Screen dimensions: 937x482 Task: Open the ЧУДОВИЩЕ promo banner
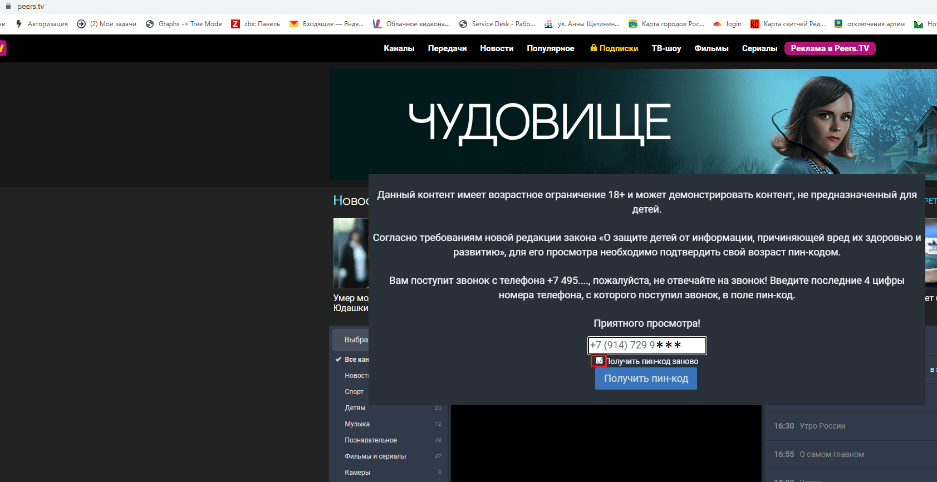tap(633, 124)
